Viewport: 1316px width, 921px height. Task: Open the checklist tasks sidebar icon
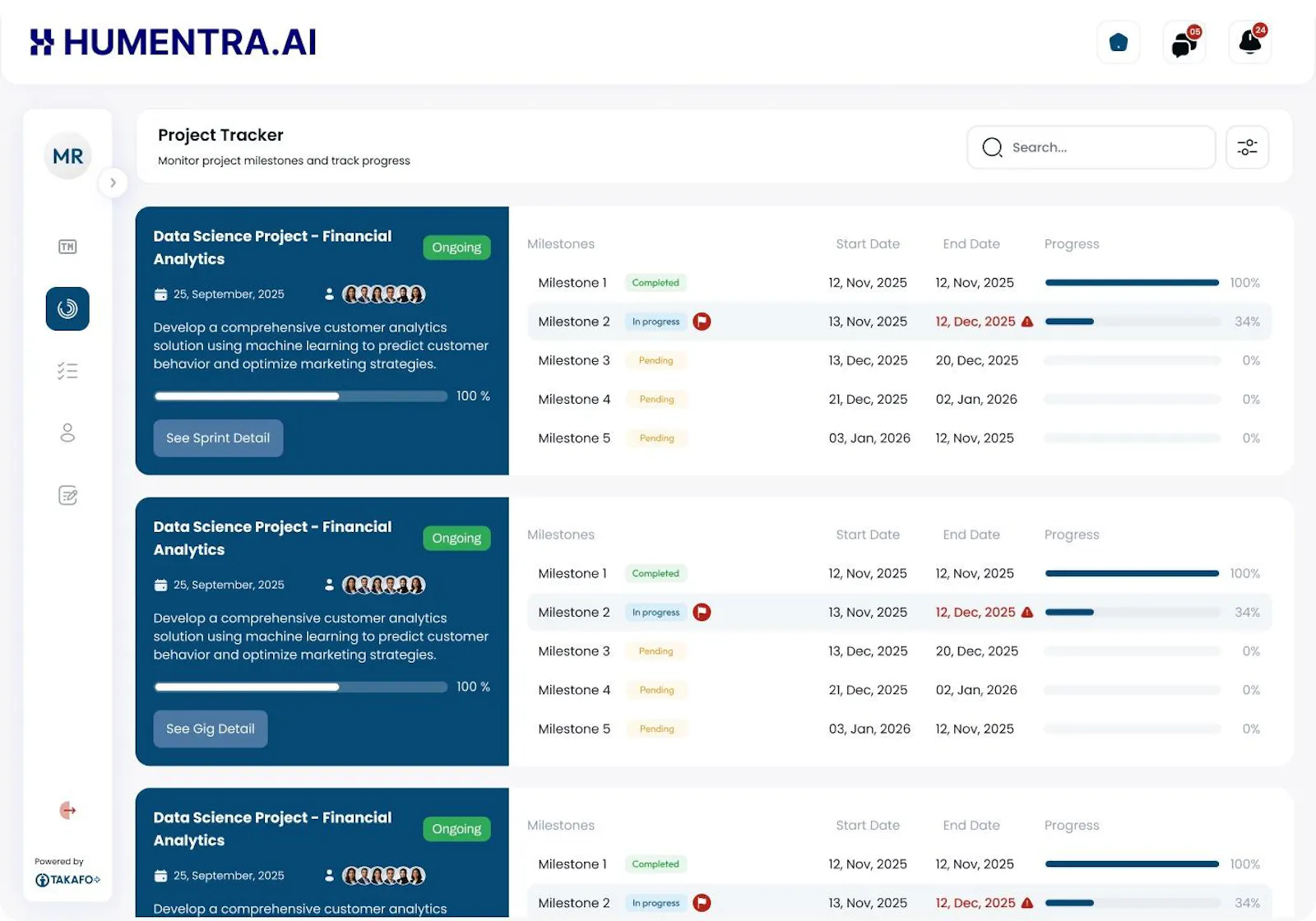(x=67, y=371)
